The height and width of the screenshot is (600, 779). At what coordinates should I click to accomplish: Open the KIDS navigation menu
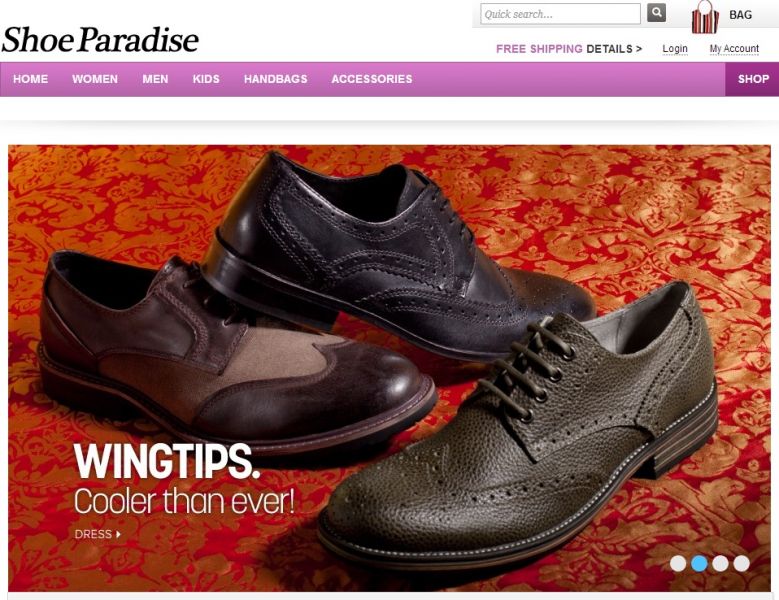click(206, 79)
